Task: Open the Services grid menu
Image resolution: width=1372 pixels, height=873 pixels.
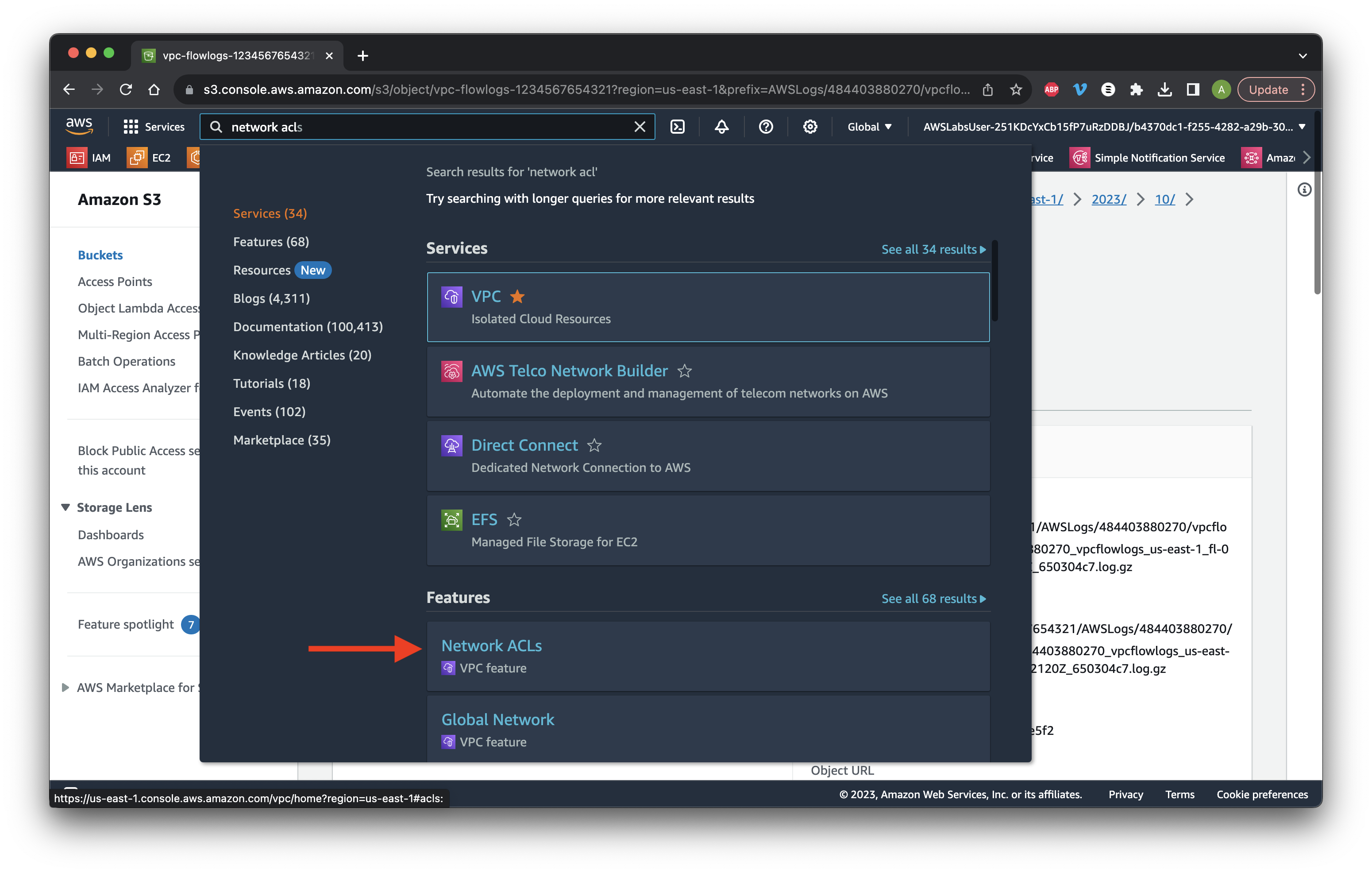Action: point(154,127)
